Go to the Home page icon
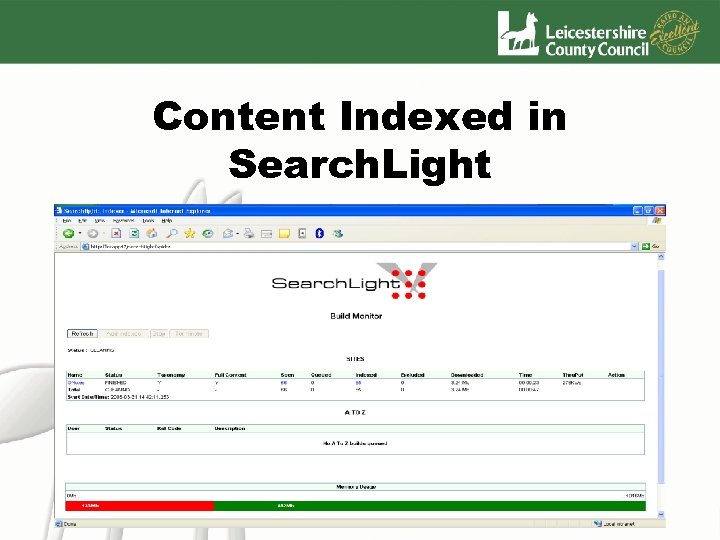The width and height of the screenshot is (720, 540). pos(152,233)
